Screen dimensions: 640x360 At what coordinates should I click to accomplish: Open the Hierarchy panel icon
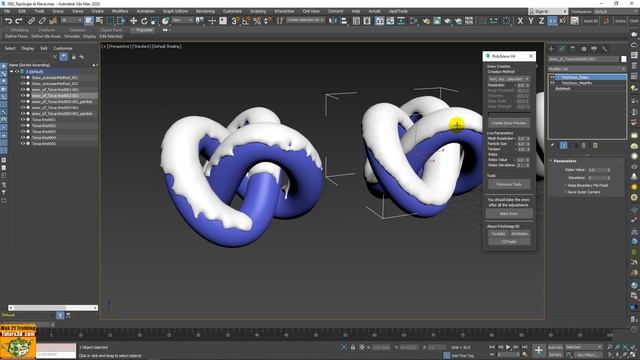pos(573,49)
